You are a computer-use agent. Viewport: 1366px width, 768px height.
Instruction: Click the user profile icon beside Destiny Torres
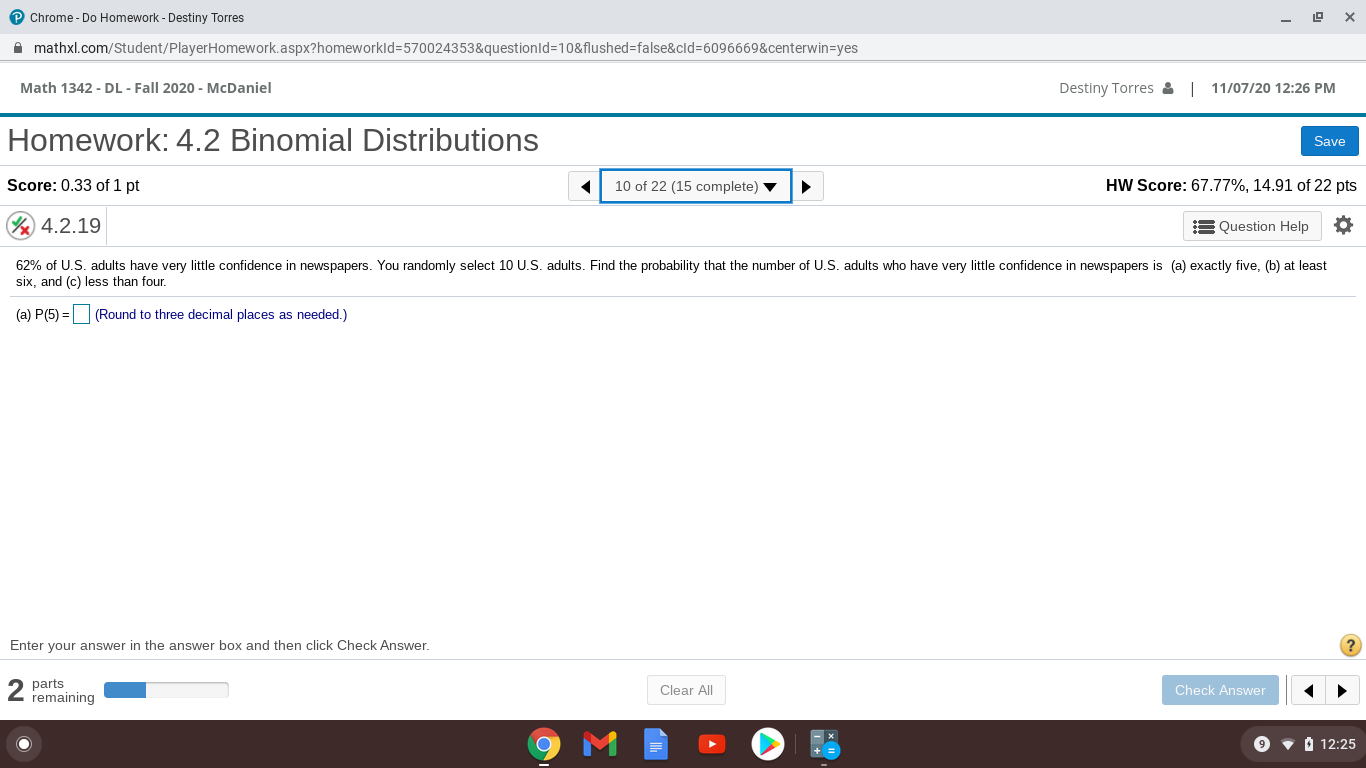pyautogui.click(x=1168, y=88)
